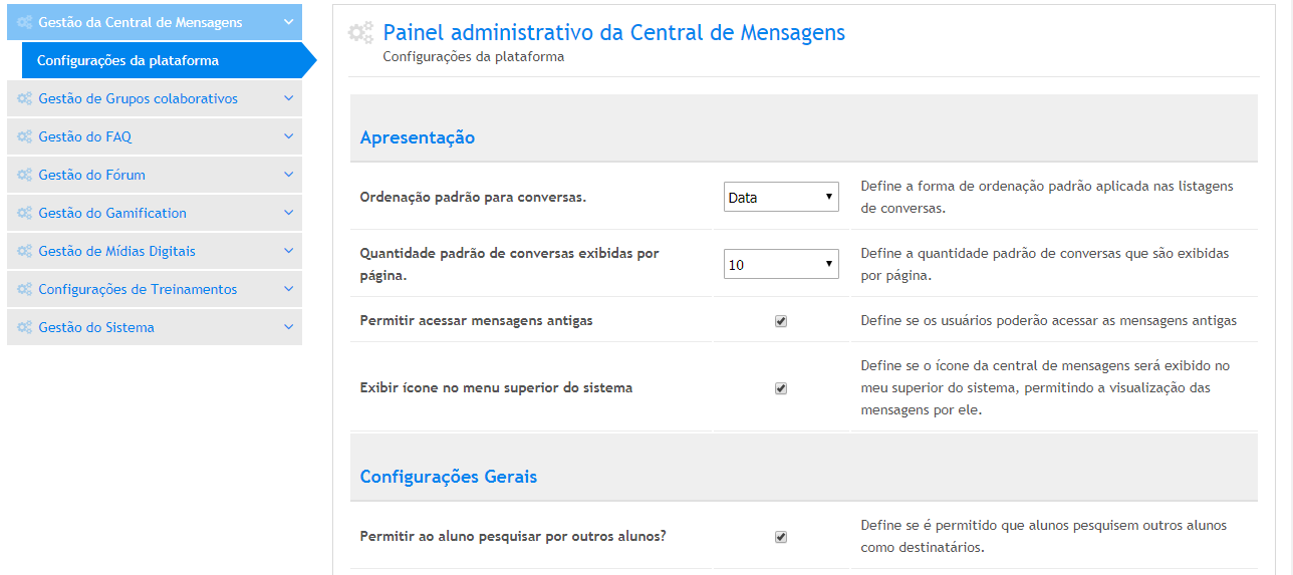Click the Painel administrativo page title gears icon
Image resolution: width=1293 pixels, height=575 pixels.
click(x=361, y=33)
